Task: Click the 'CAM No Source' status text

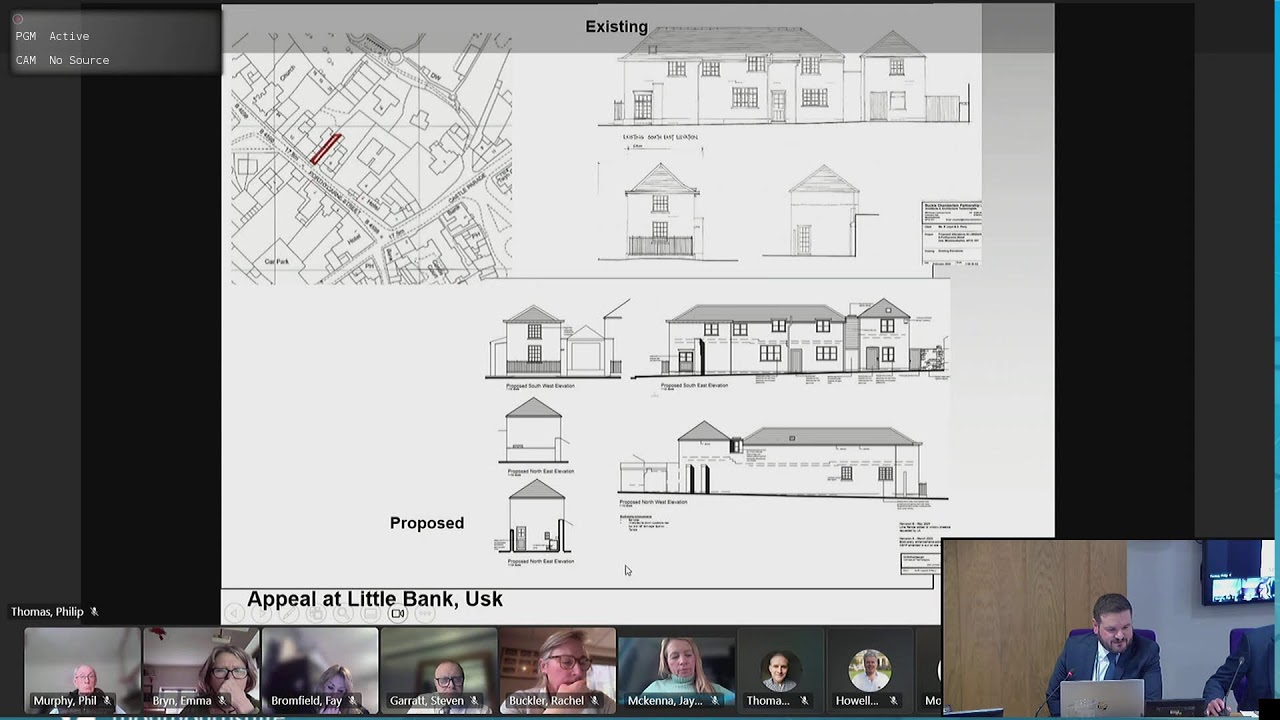Action: [x=62, y=60]
